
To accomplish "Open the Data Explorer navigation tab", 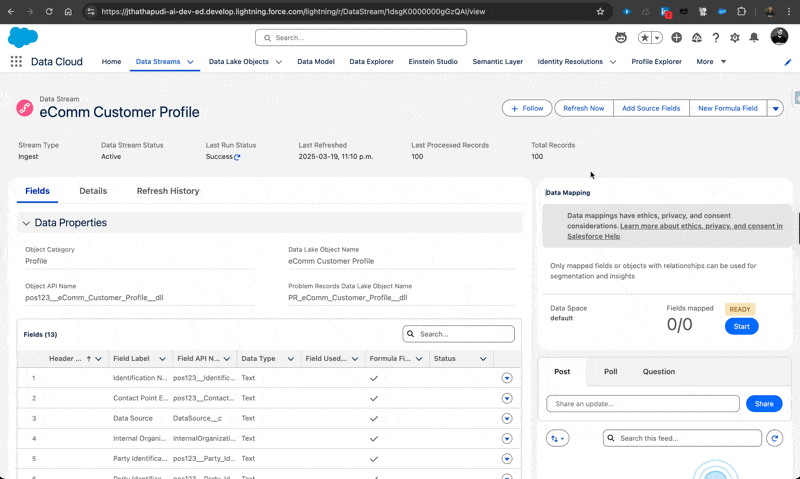I will pyautogui.click(x=371, y=62).
